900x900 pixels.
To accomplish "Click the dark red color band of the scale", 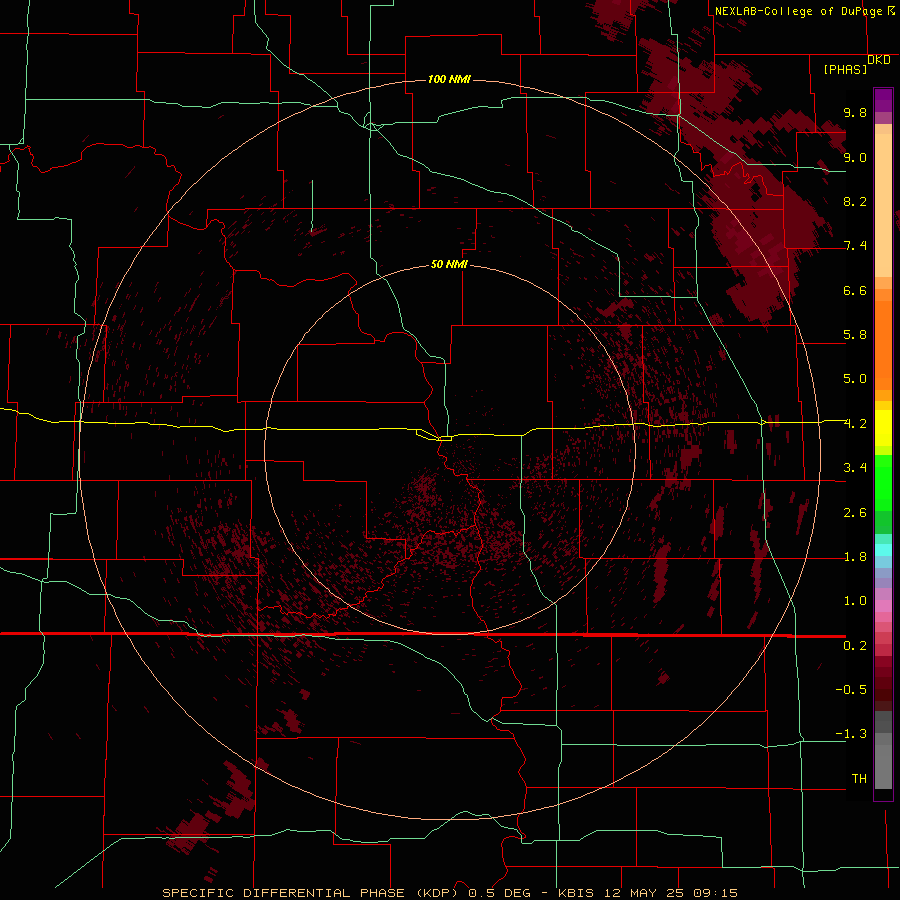I will coord(883,684).
